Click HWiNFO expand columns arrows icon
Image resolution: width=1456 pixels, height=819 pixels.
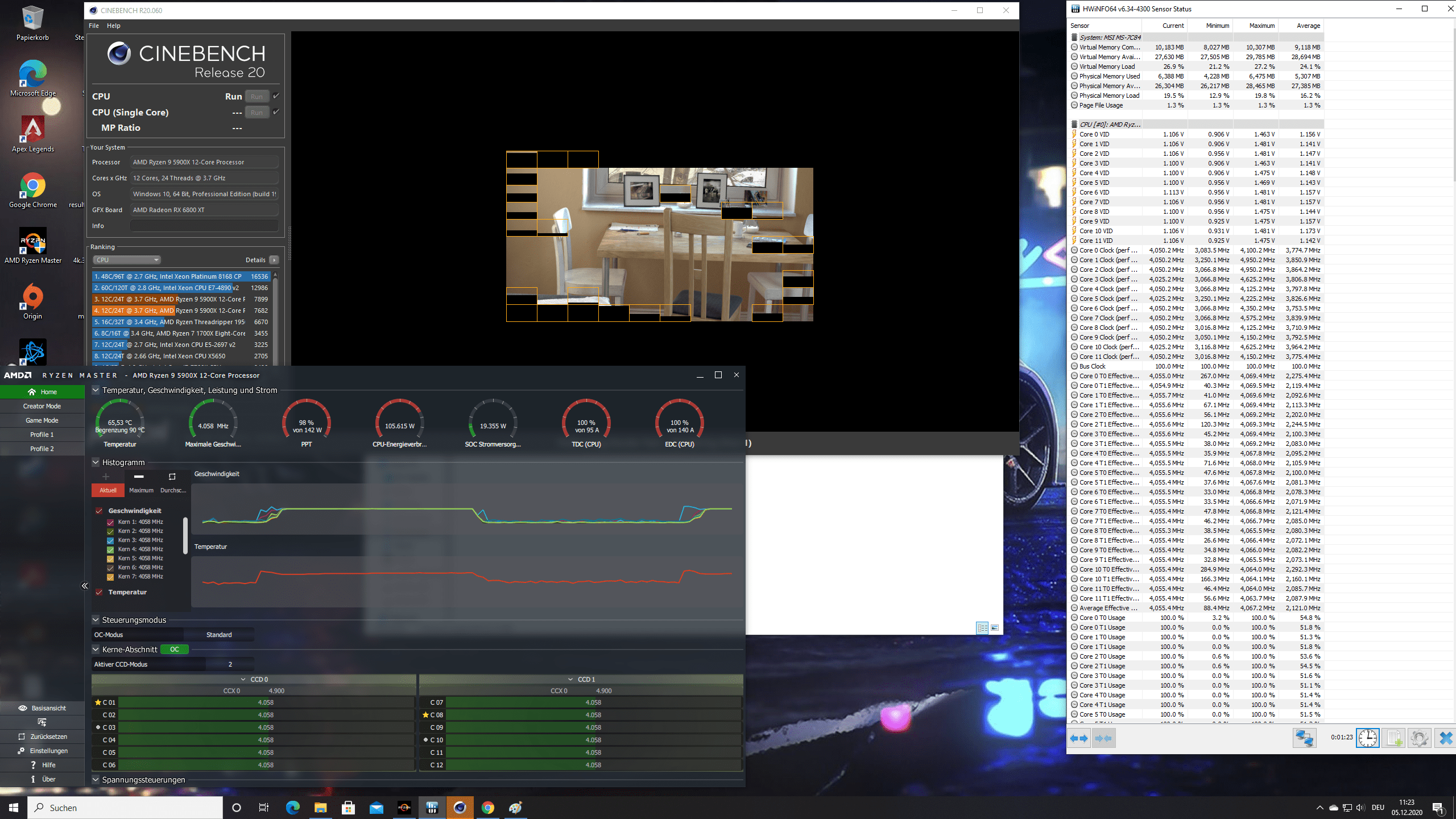(1078, 738)
